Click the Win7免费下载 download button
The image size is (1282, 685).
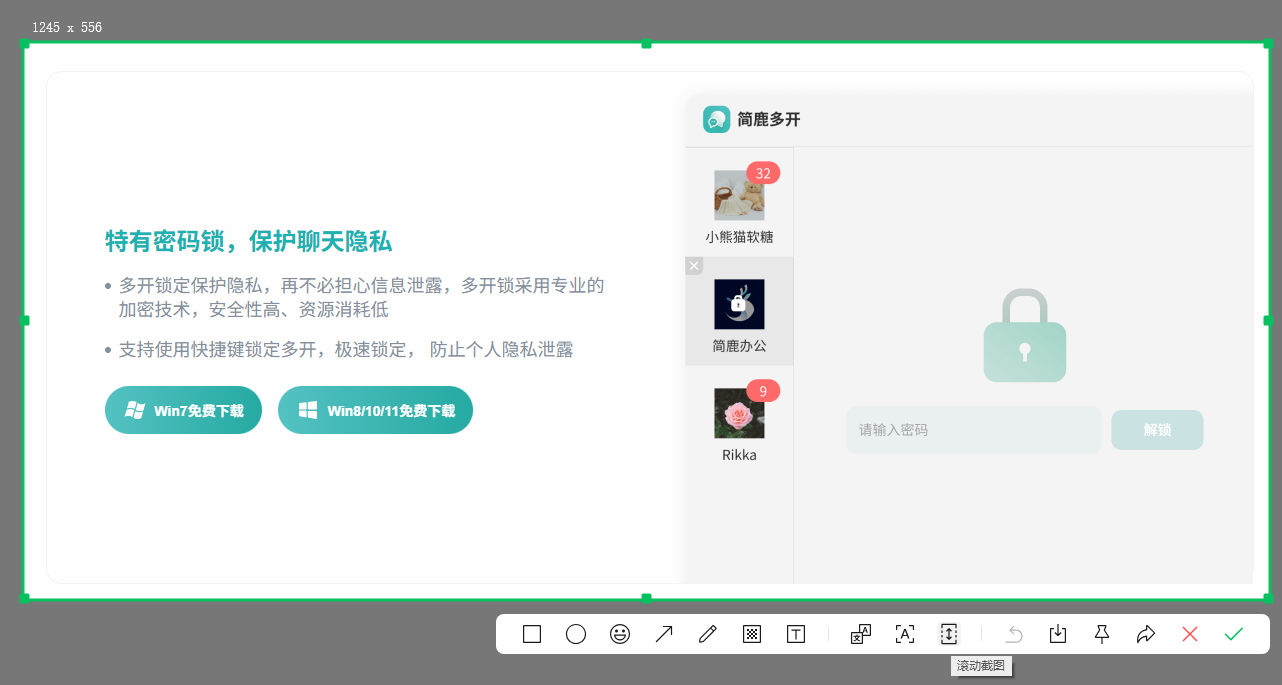[183, 409]
